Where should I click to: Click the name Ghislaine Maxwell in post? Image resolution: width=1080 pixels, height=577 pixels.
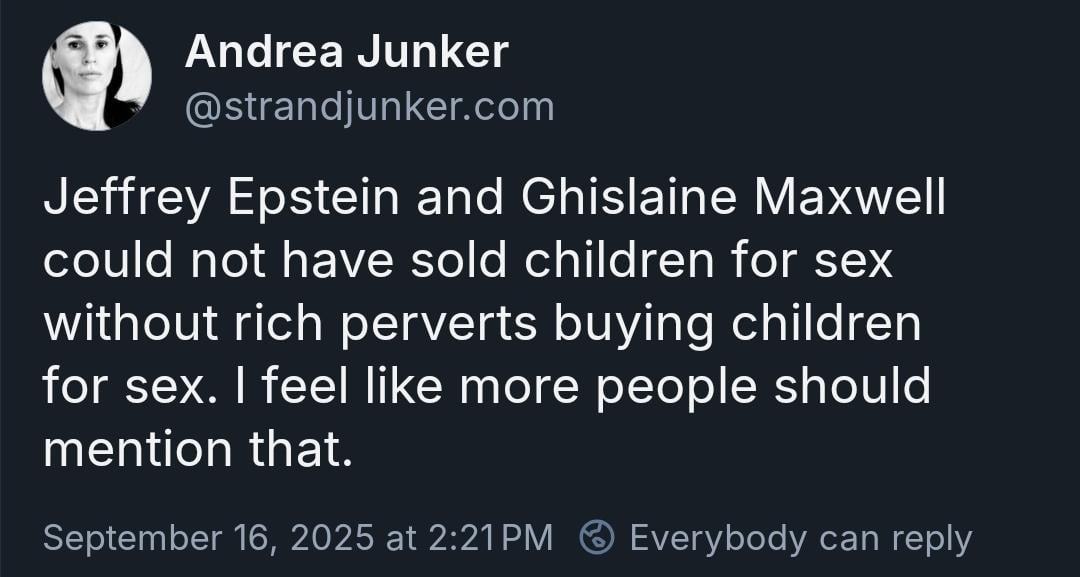(734, 198)
